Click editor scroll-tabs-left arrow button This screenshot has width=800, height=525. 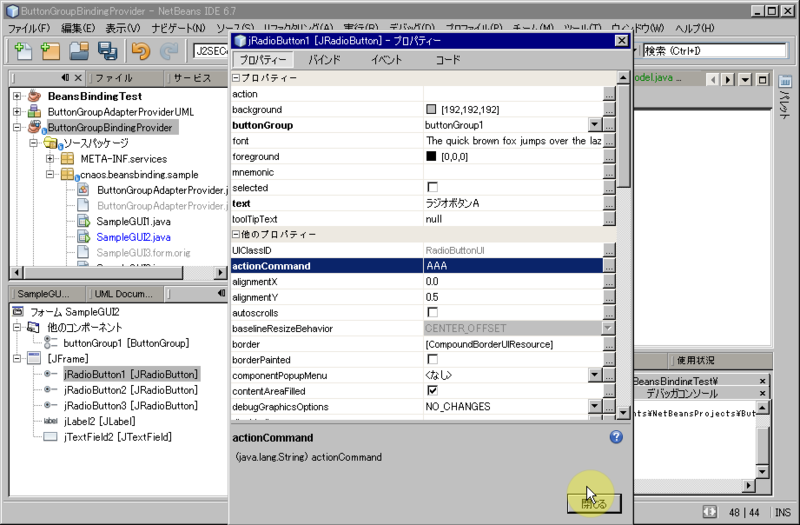click(x=713, y=79)
